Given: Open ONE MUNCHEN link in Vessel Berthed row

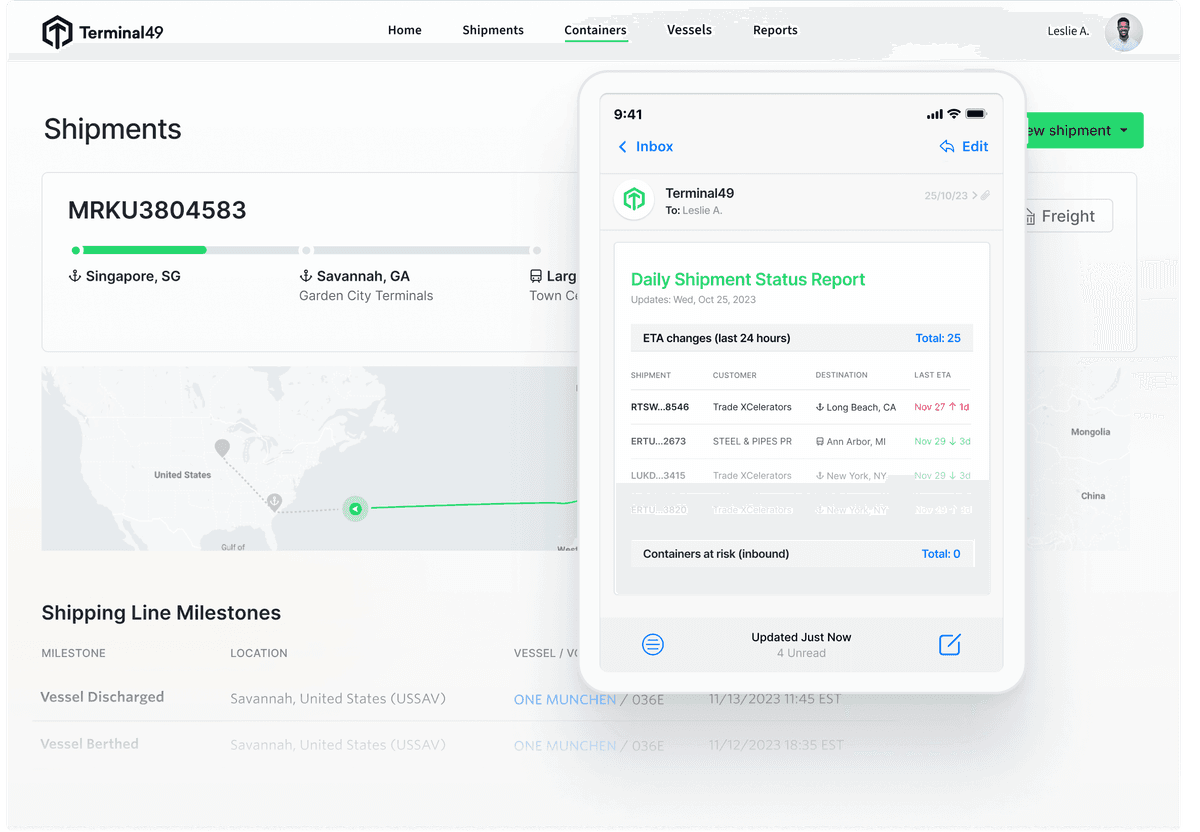Looking at the screenshot, I should [565, 746].
